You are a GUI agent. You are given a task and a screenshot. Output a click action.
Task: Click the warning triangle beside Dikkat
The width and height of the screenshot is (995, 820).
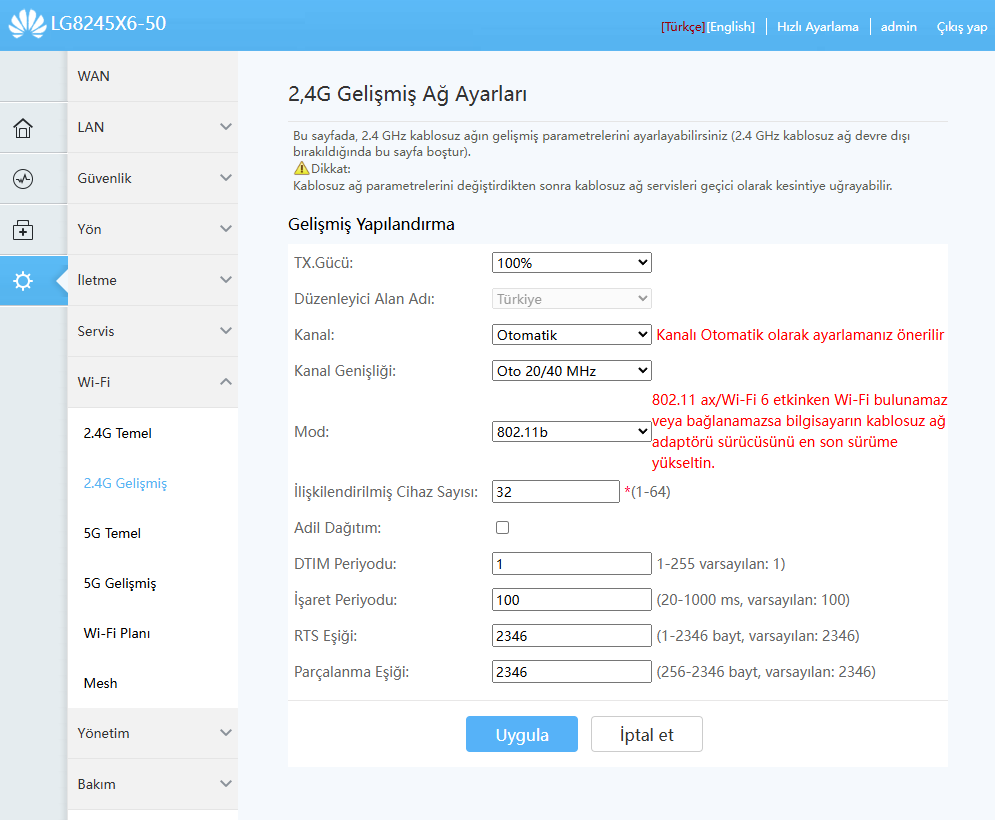click(301, 168)
